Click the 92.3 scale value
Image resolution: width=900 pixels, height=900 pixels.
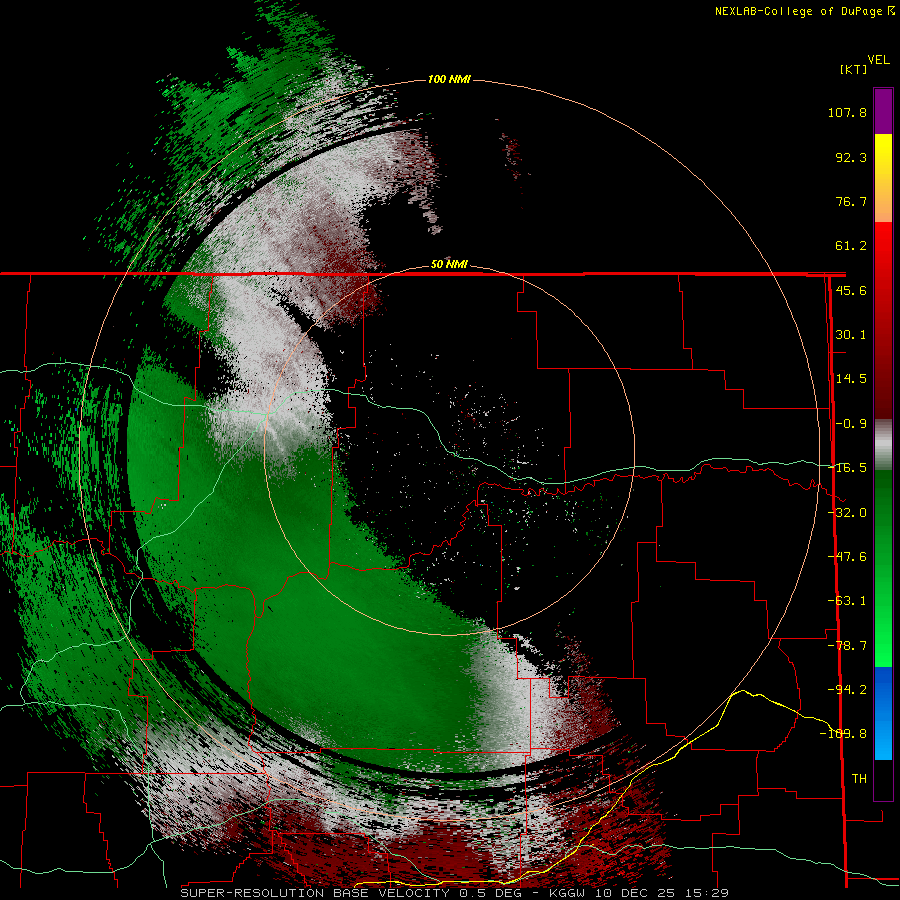coord(851,157)
